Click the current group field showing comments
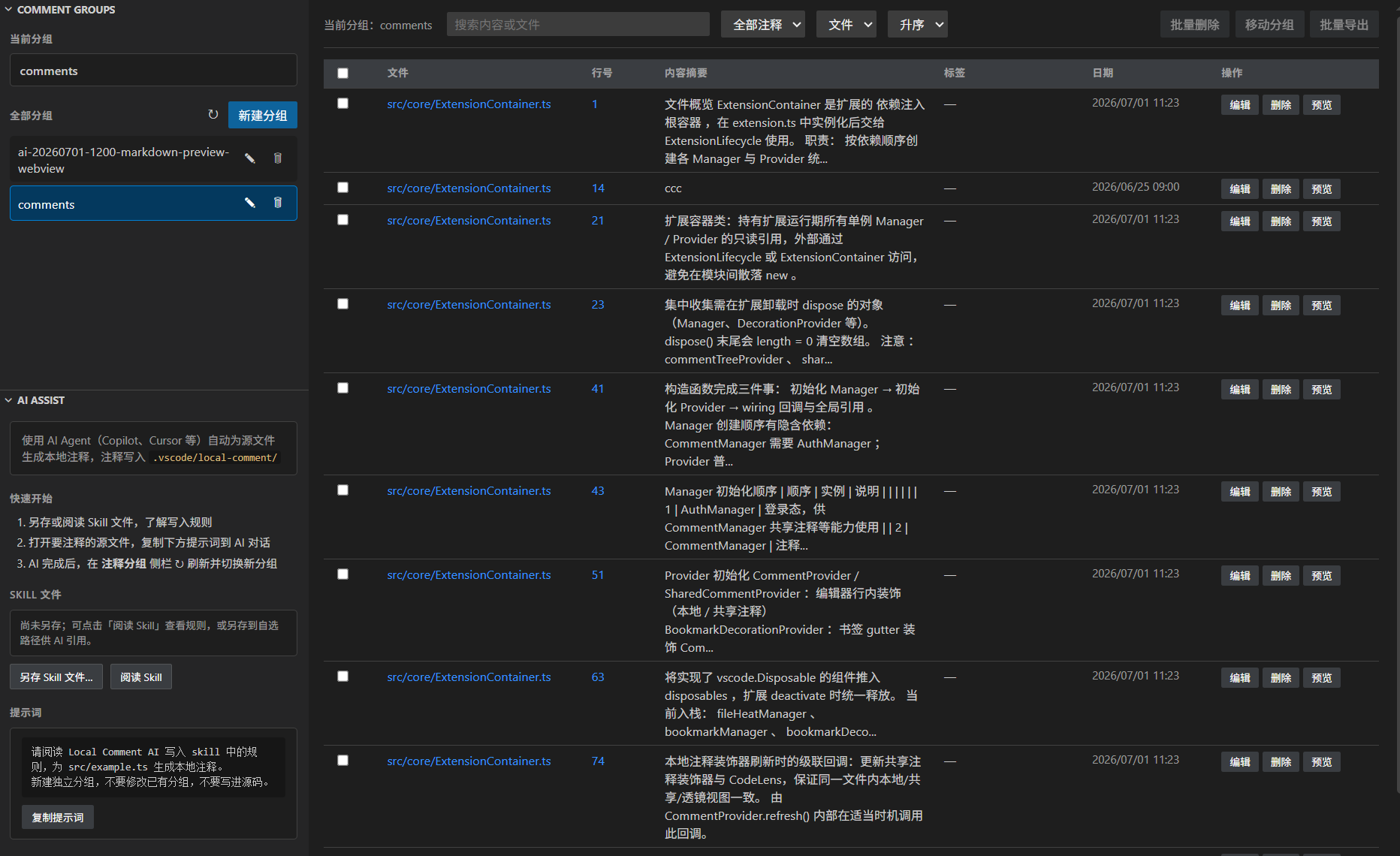This screenshot has width=1400, height=856. click(x=153, y=70)
